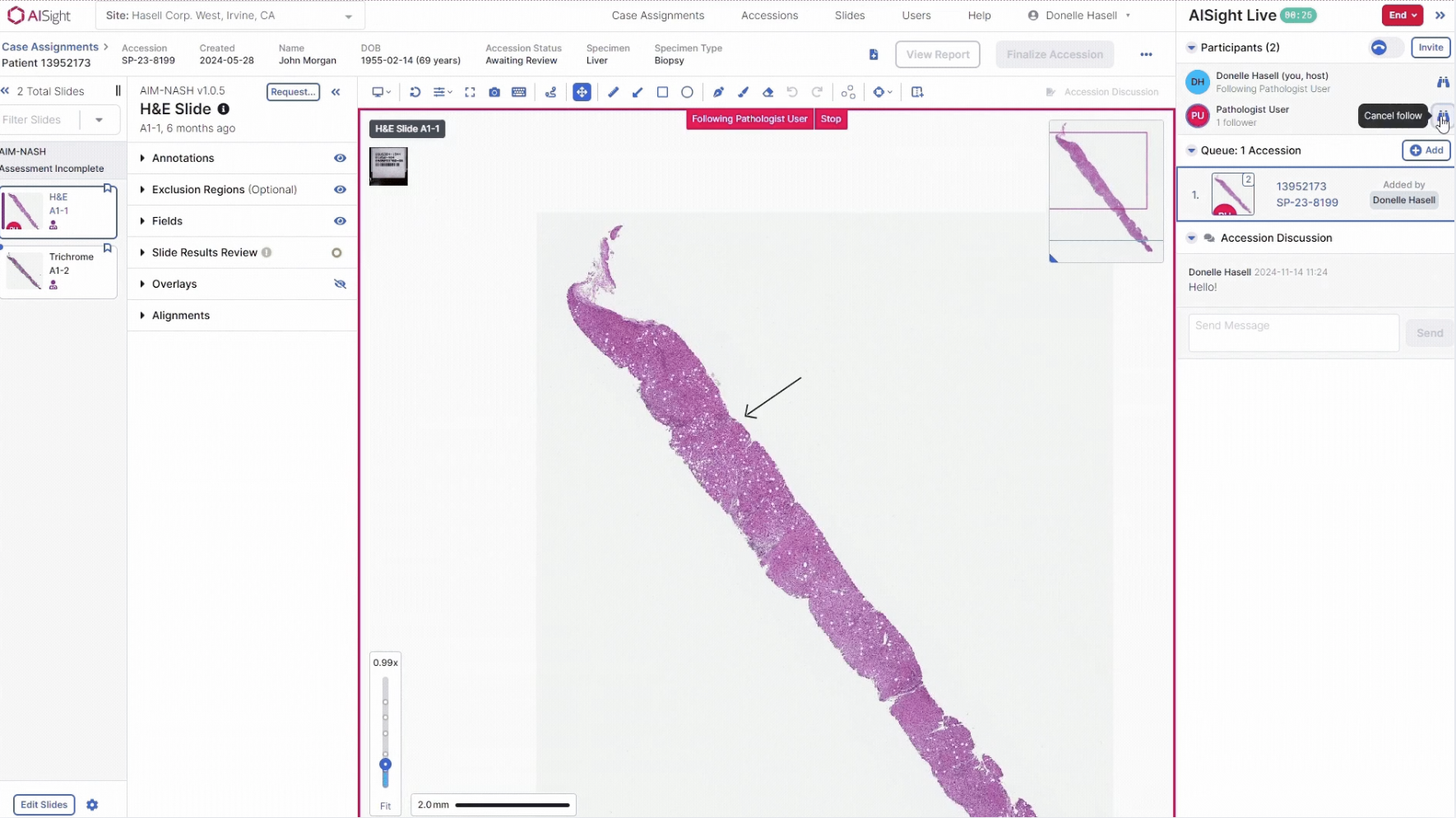Collapse the Participants section

[1190, 48]
